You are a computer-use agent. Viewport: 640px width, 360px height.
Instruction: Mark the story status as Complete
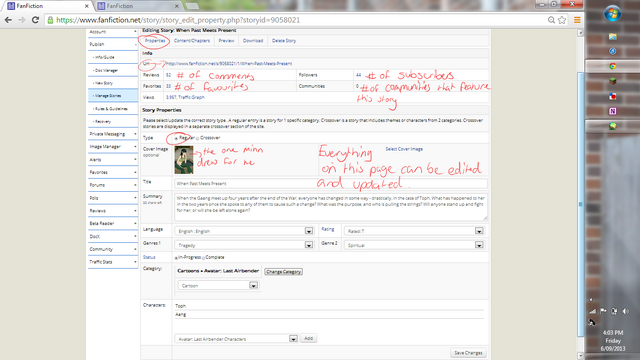pyautogui.click(x=204, y=258)
